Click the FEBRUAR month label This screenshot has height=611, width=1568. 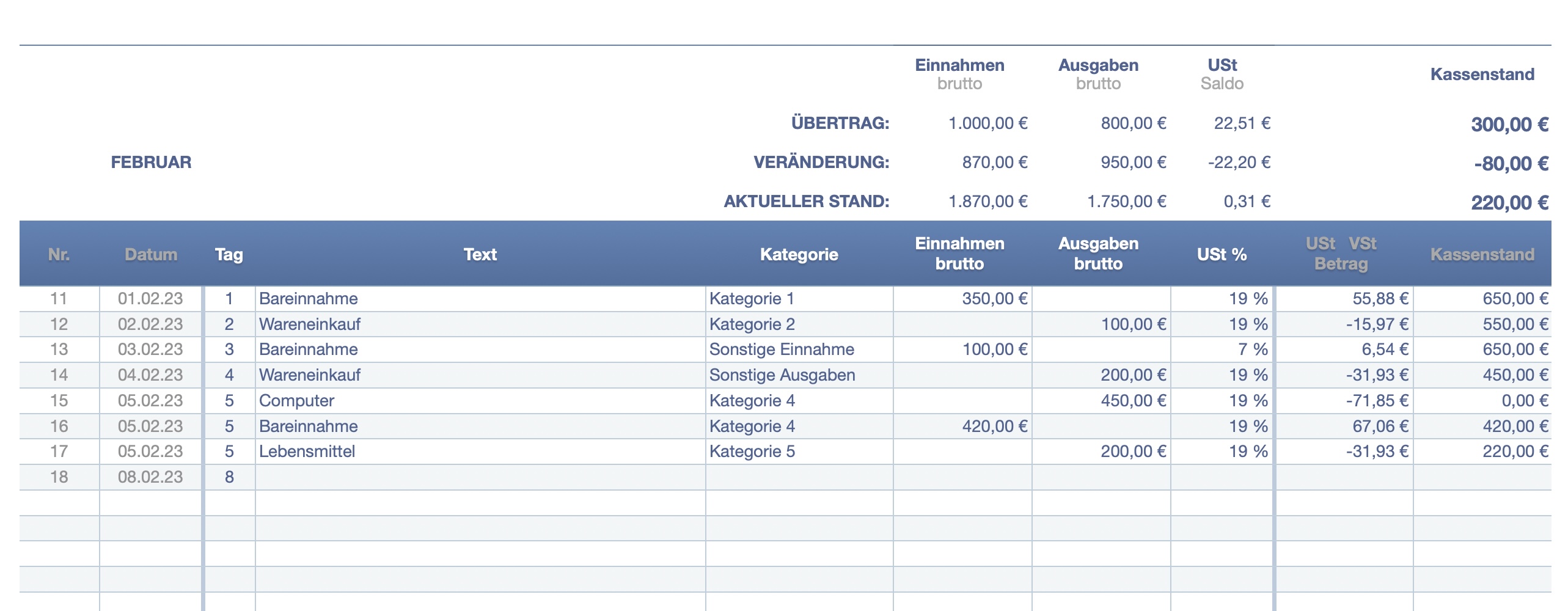coord(151,163)
